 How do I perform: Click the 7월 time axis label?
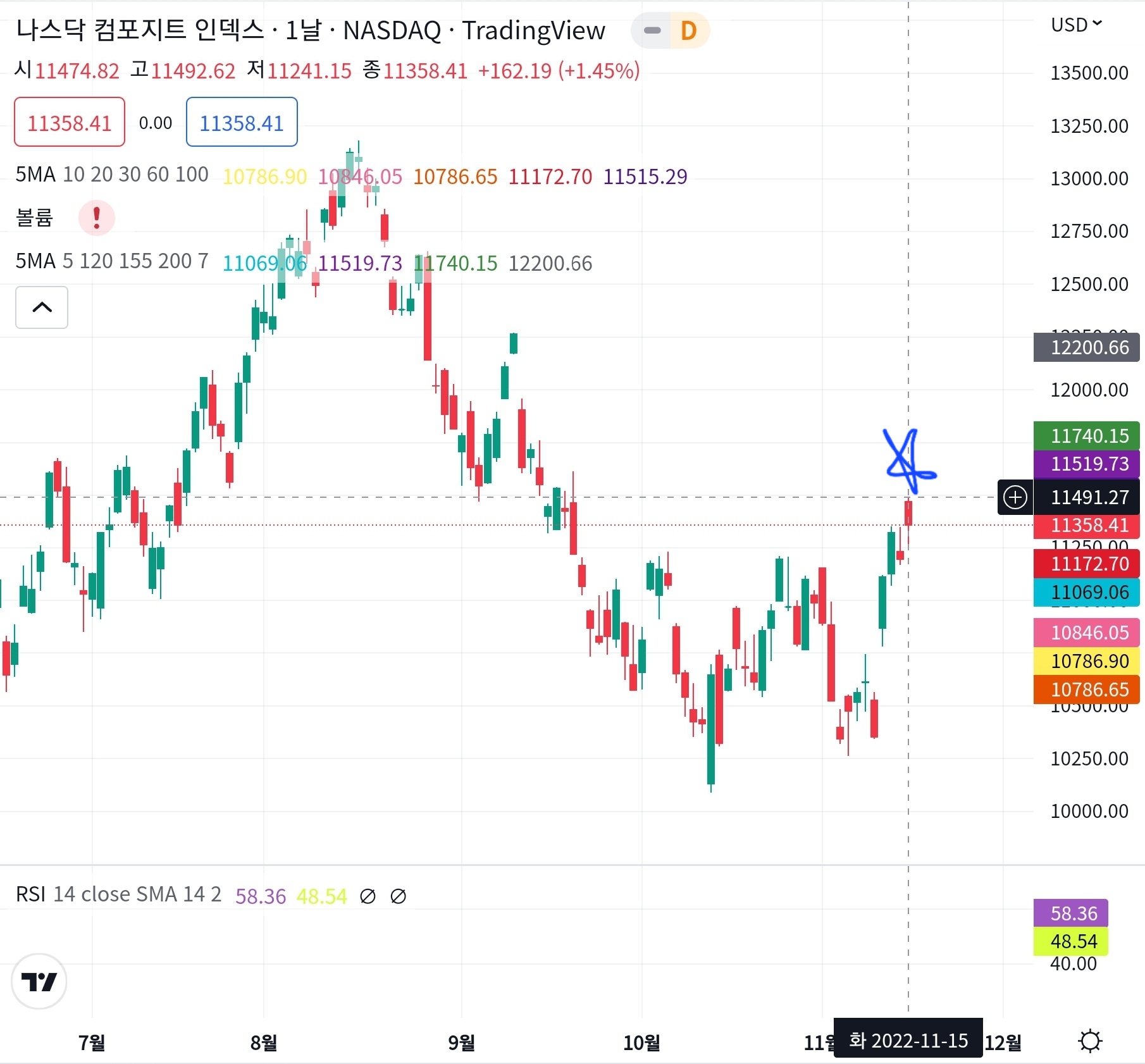point(92,1042)
